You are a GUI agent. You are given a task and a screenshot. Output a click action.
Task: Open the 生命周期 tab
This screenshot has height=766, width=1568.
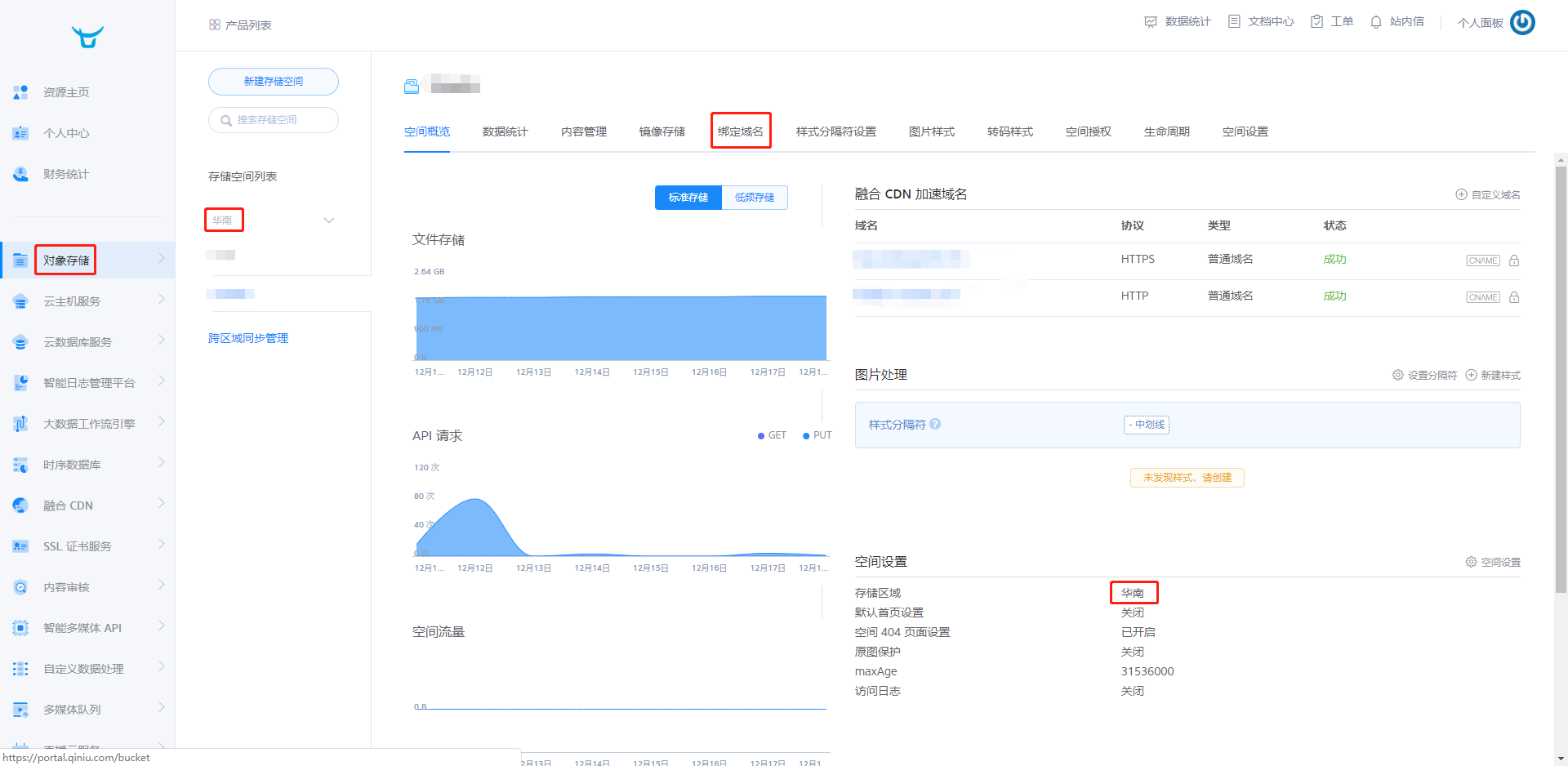(1167, 131)
